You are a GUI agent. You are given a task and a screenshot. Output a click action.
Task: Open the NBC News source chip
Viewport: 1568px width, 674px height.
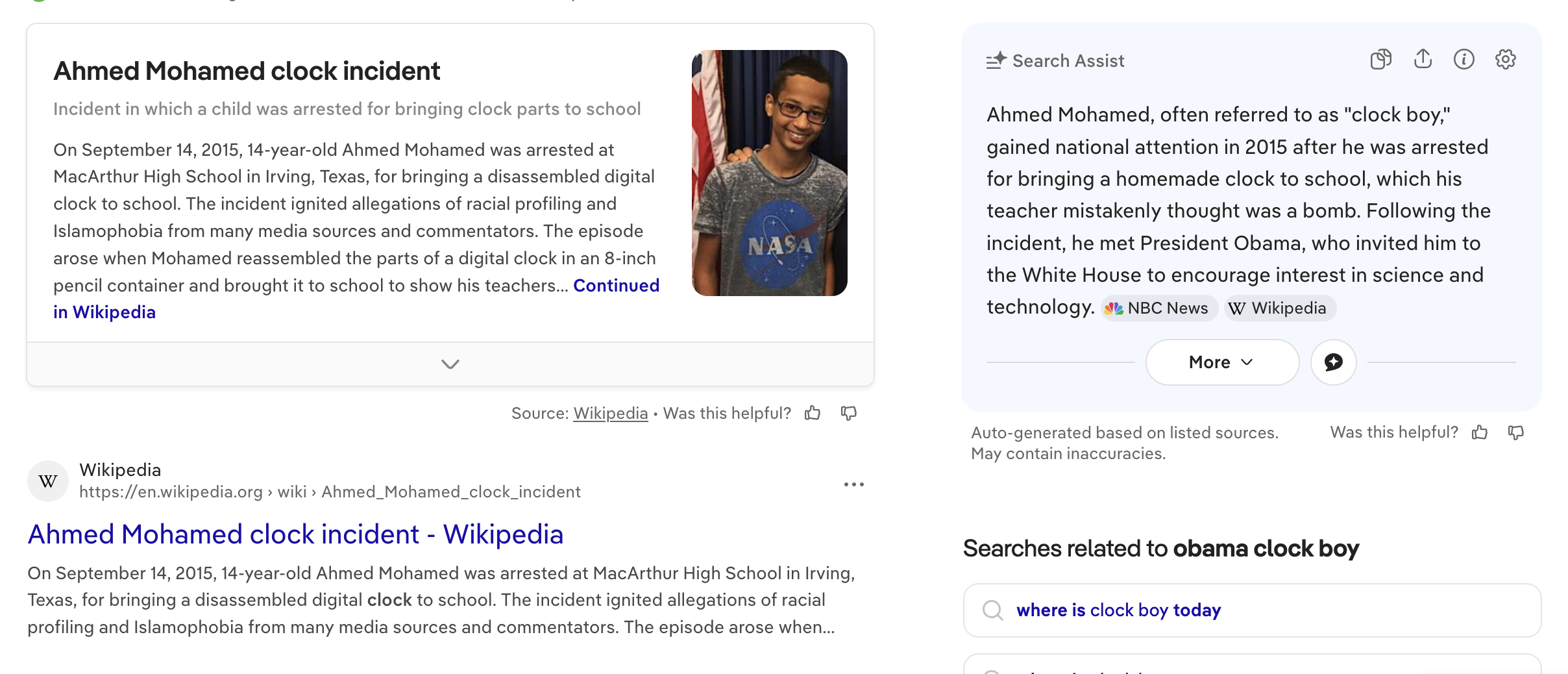click(x=1158, y=308)
